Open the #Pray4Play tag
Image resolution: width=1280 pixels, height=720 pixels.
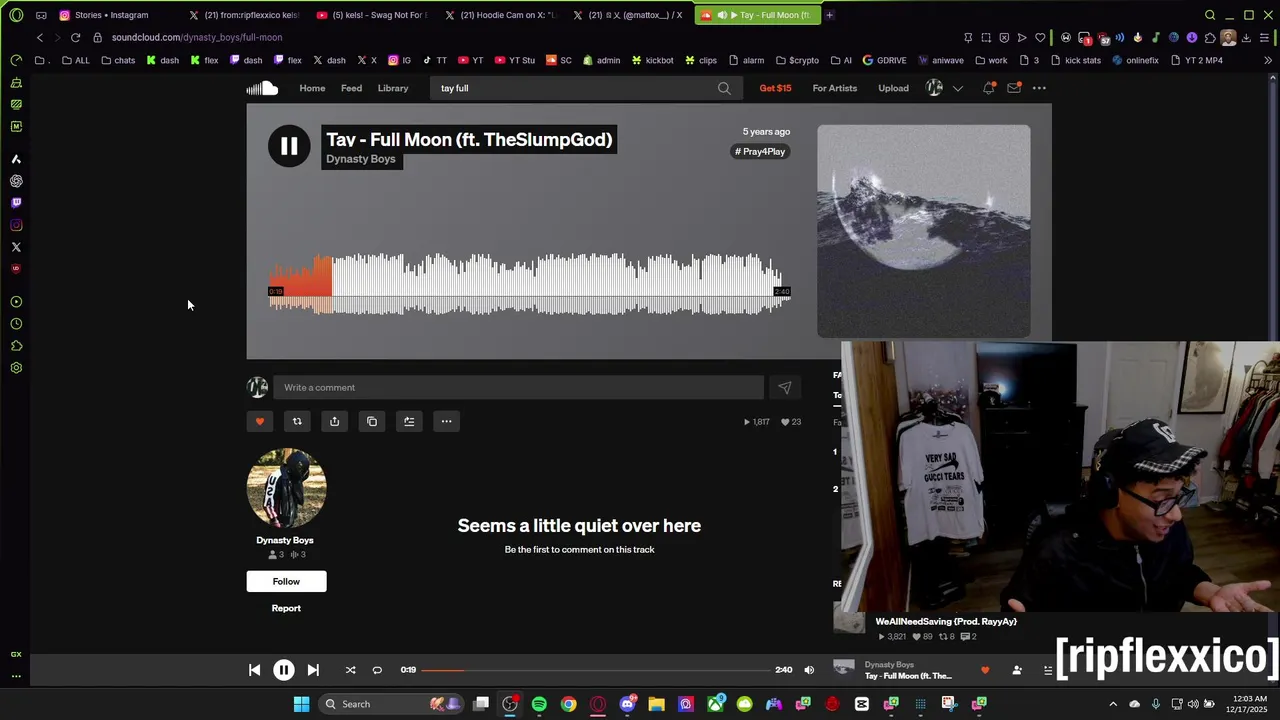760,151
